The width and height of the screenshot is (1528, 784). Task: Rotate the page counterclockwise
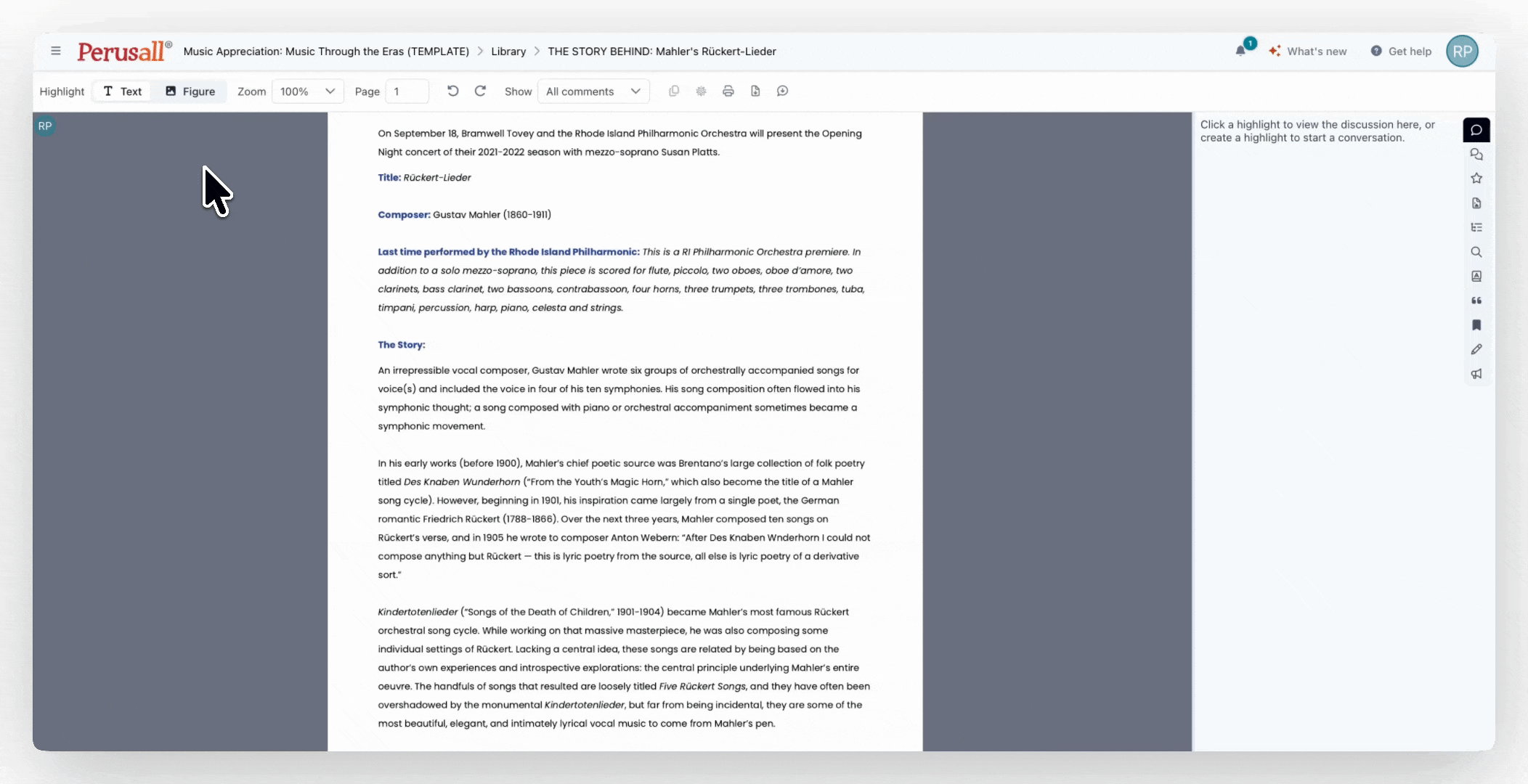pos(452,91)
